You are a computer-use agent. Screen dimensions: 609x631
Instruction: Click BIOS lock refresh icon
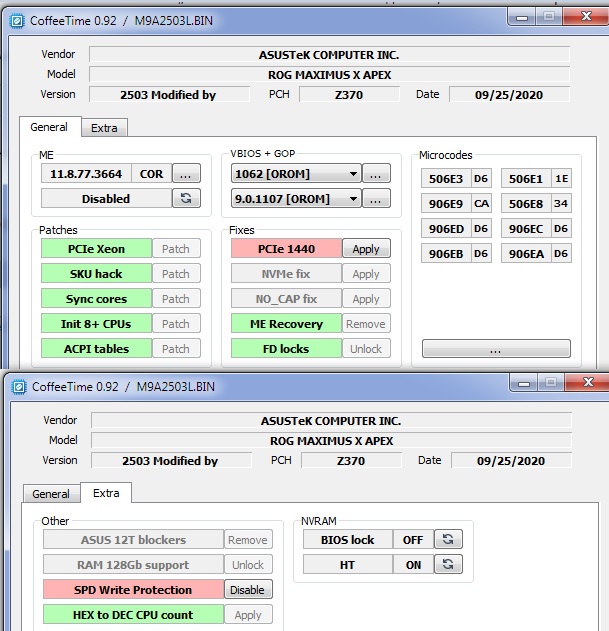pos(448,539)
